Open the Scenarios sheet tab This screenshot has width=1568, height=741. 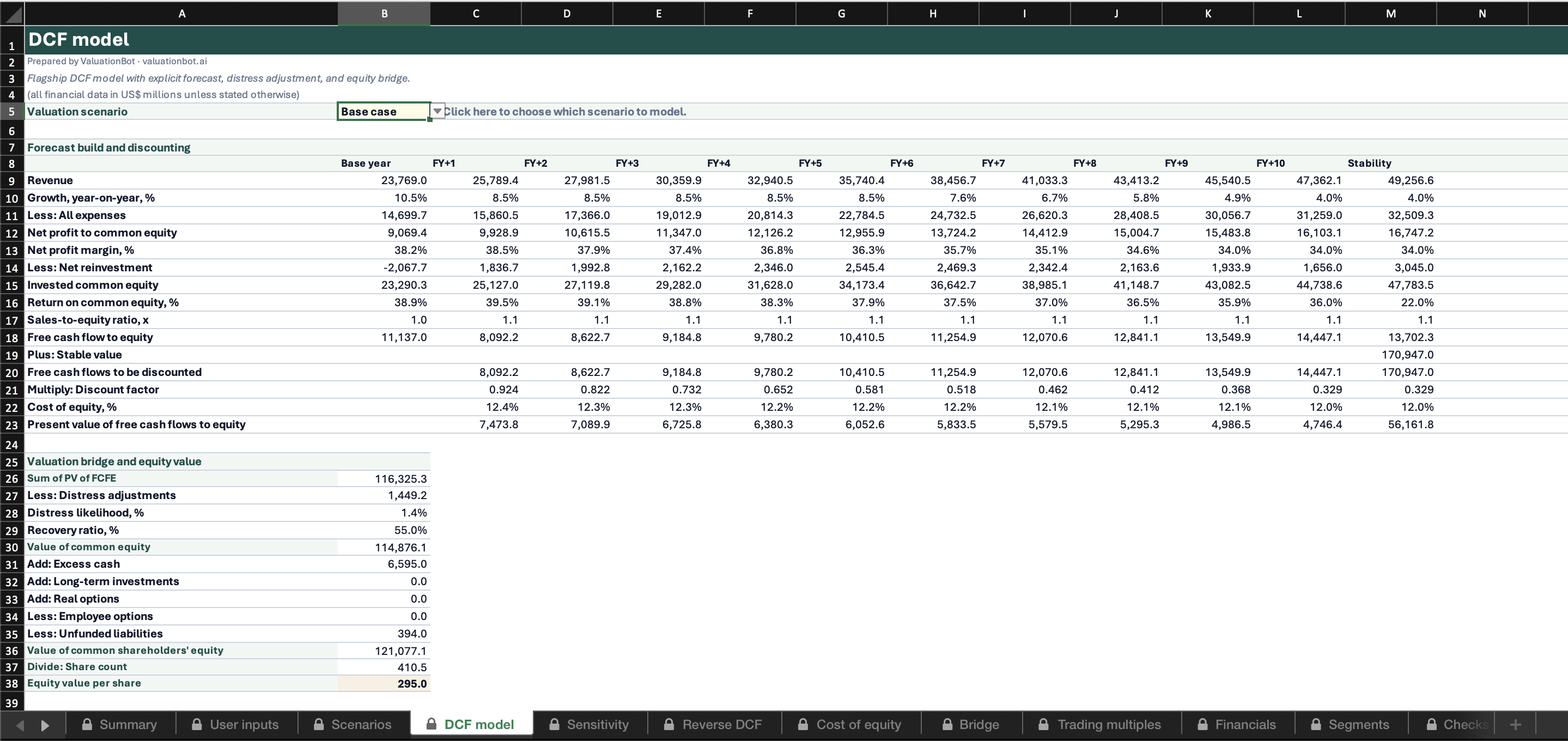click(354, 725)
